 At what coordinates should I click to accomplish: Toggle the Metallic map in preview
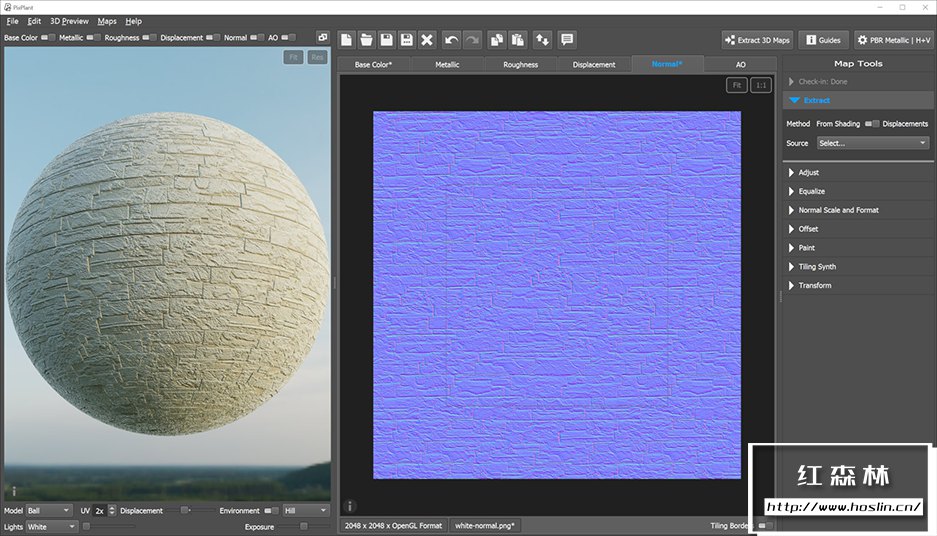click(93, 38)
